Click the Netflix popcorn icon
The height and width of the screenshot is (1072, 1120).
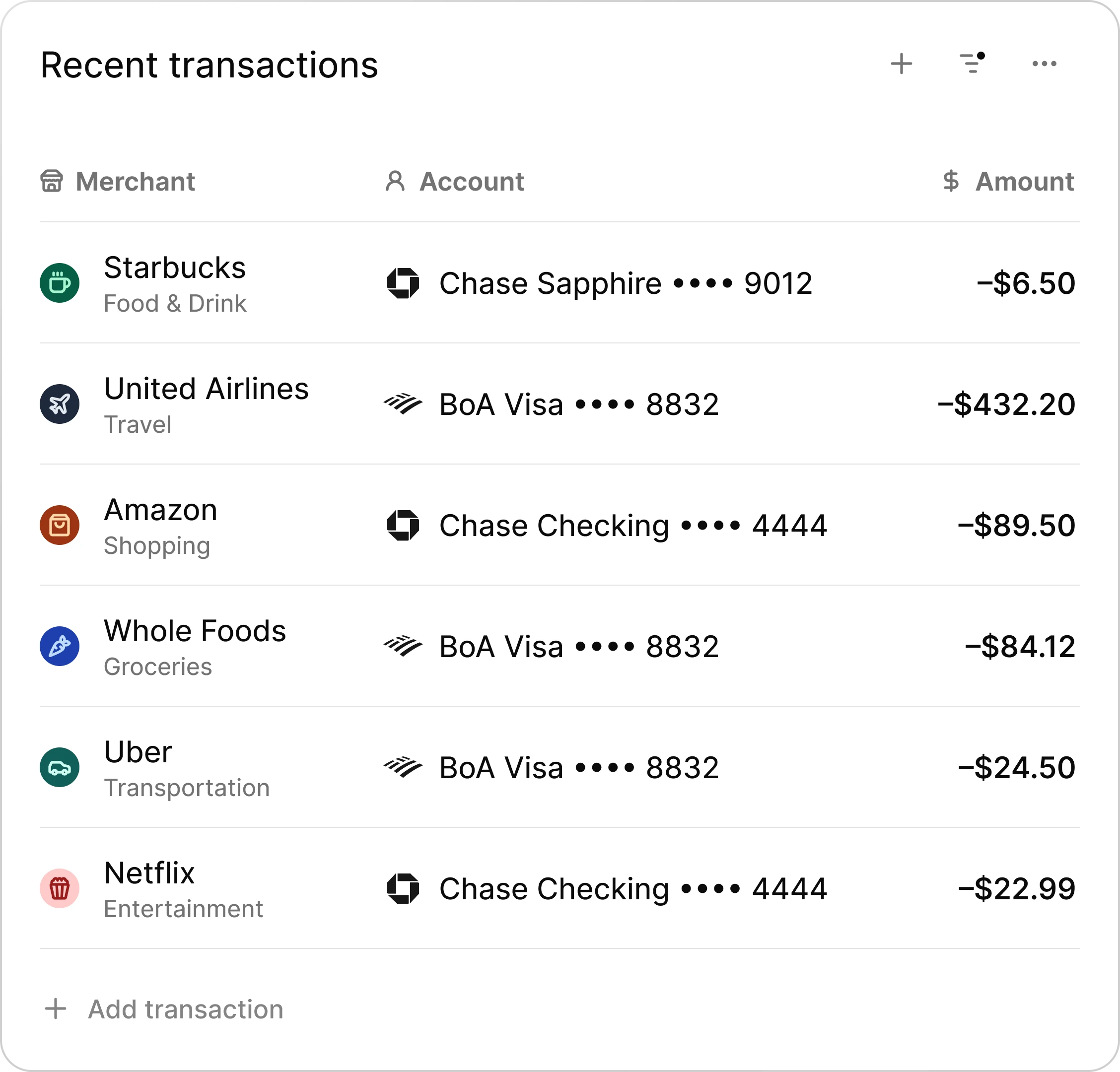60,888
